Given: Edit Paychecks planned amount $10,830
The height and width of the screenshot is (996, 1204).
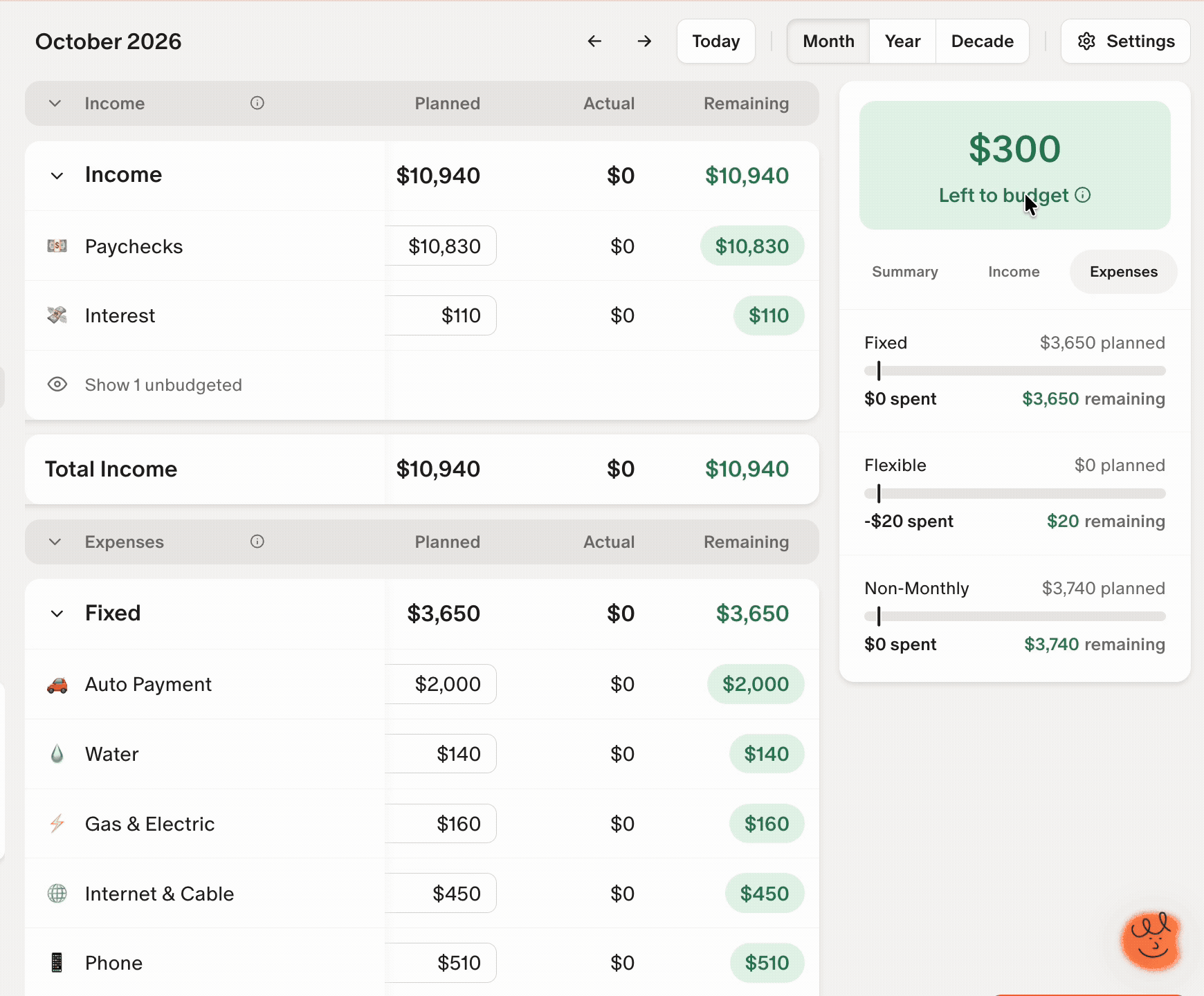Looking at the screenshot, I should click(441, 246).
